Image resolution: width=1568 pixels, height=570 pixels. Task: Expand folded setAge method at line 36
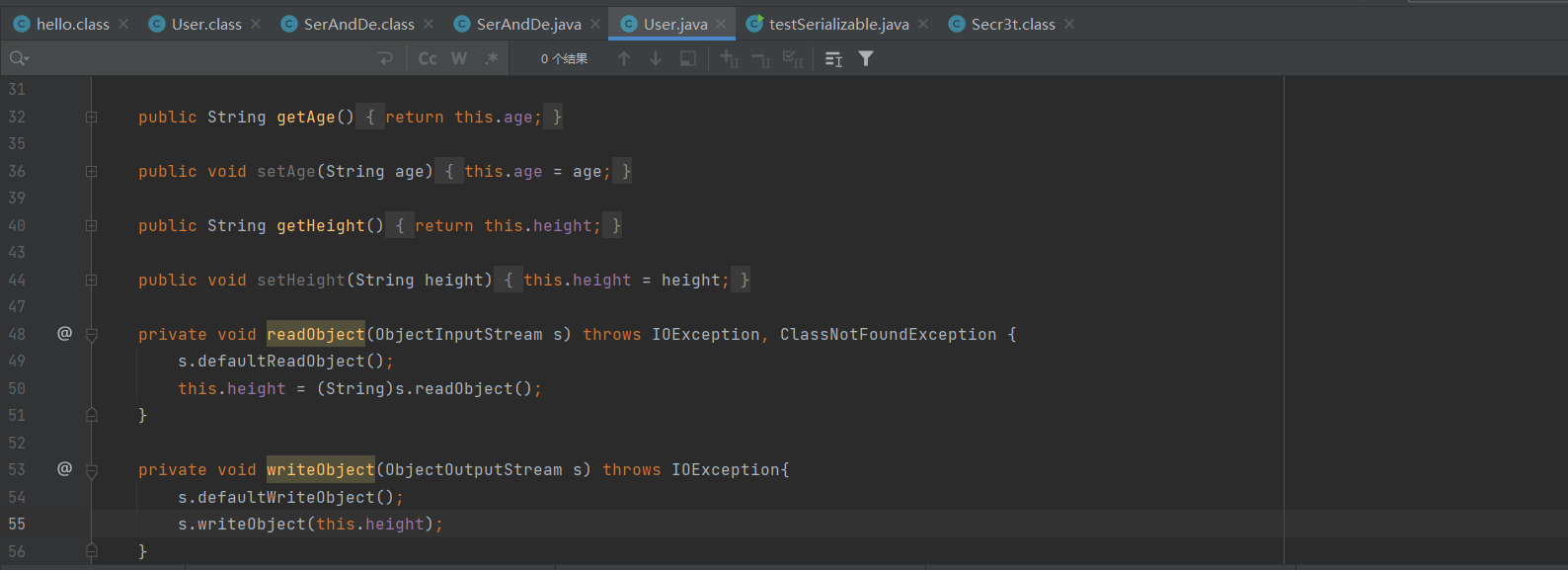[x=91, y=171]
